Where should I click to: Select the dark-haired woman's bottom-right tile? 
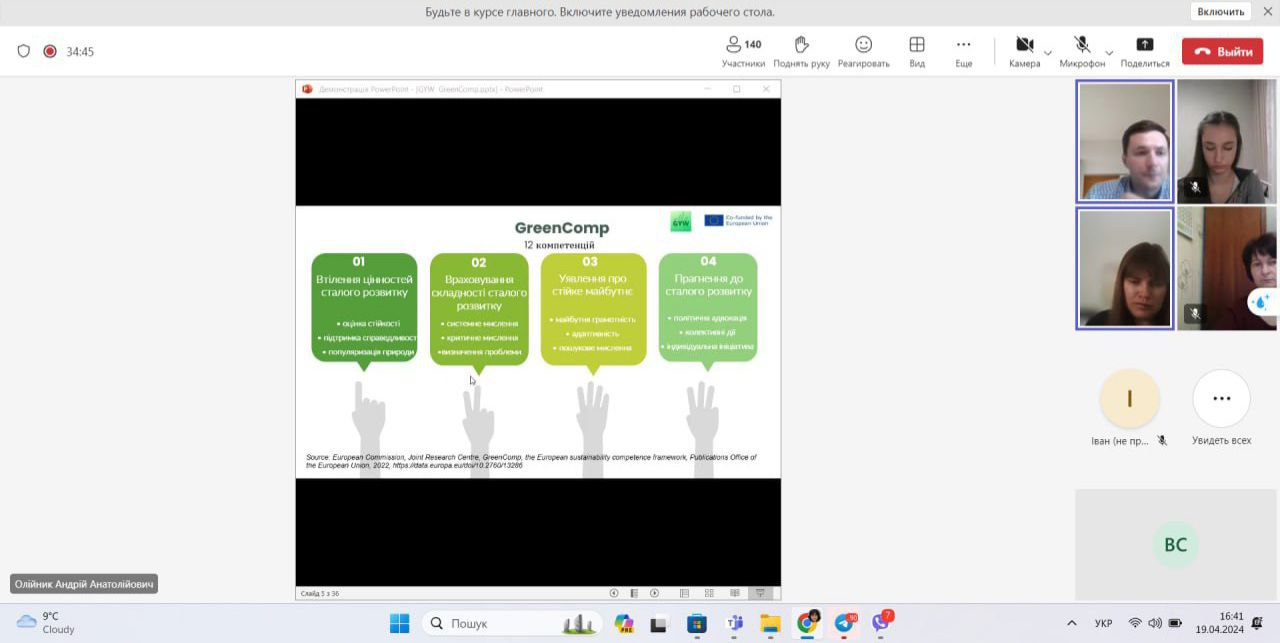(1228, 268)
